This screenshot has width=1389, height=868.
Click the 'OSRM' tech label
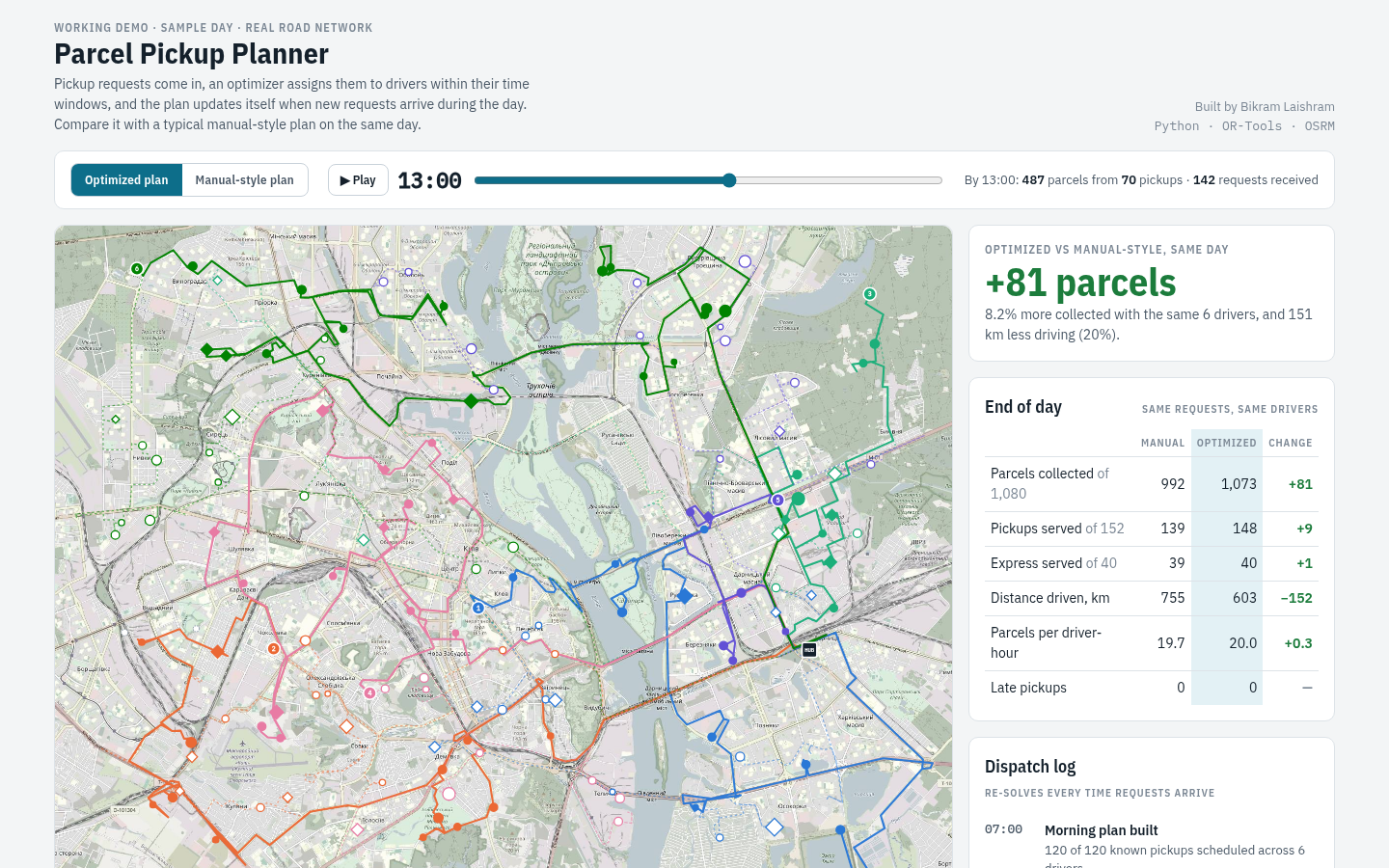[x=1320, y=126]
